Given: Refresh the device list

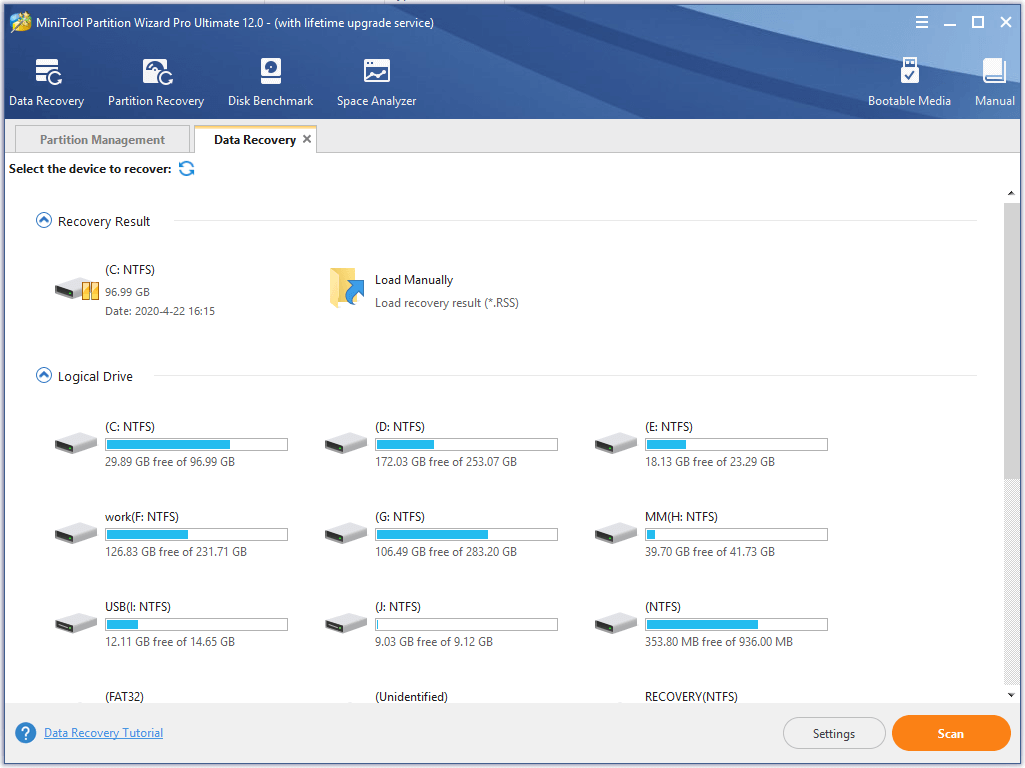Looking at the screenshot, I should [186, 169].
